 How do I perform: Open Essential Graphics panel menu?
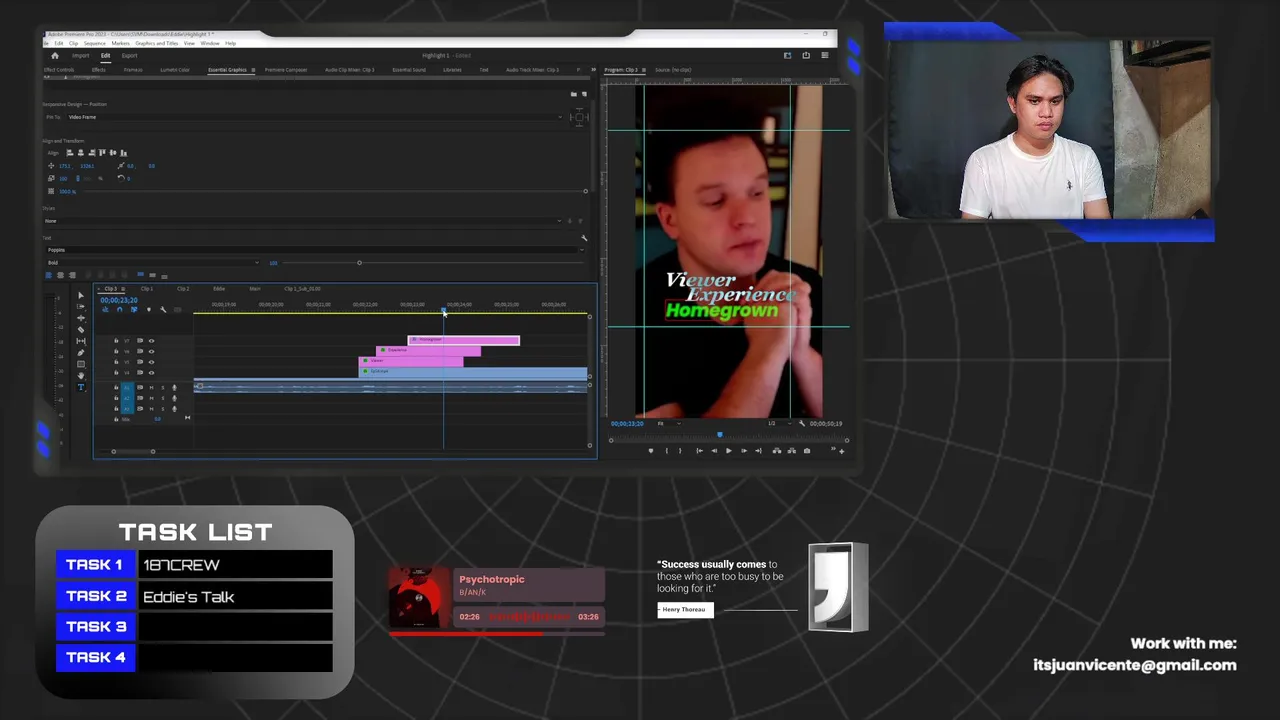(x=253, y=70)
